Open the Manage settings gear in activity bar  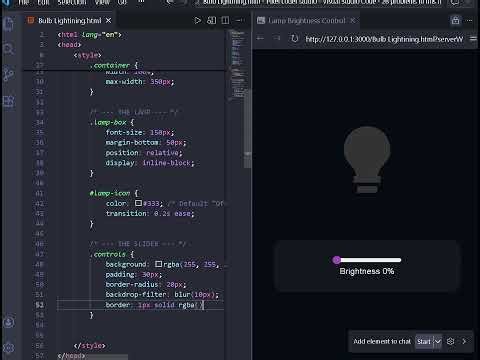coord(9,348)
